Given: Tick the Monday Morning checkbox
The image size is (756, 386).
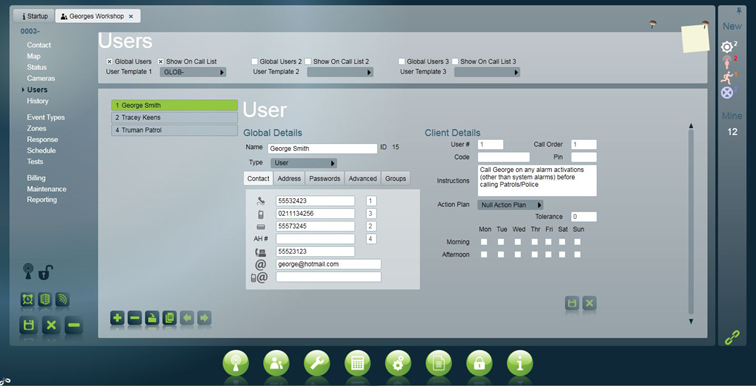Looking at the screenshot, I should (484, 242).
